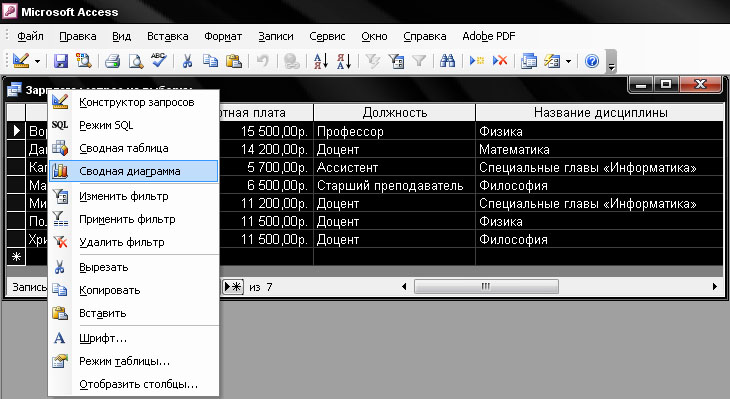The image size is (730, 399).
Task: Expand toolbar options chevron at toolbar end
Action: click(612, 62)
